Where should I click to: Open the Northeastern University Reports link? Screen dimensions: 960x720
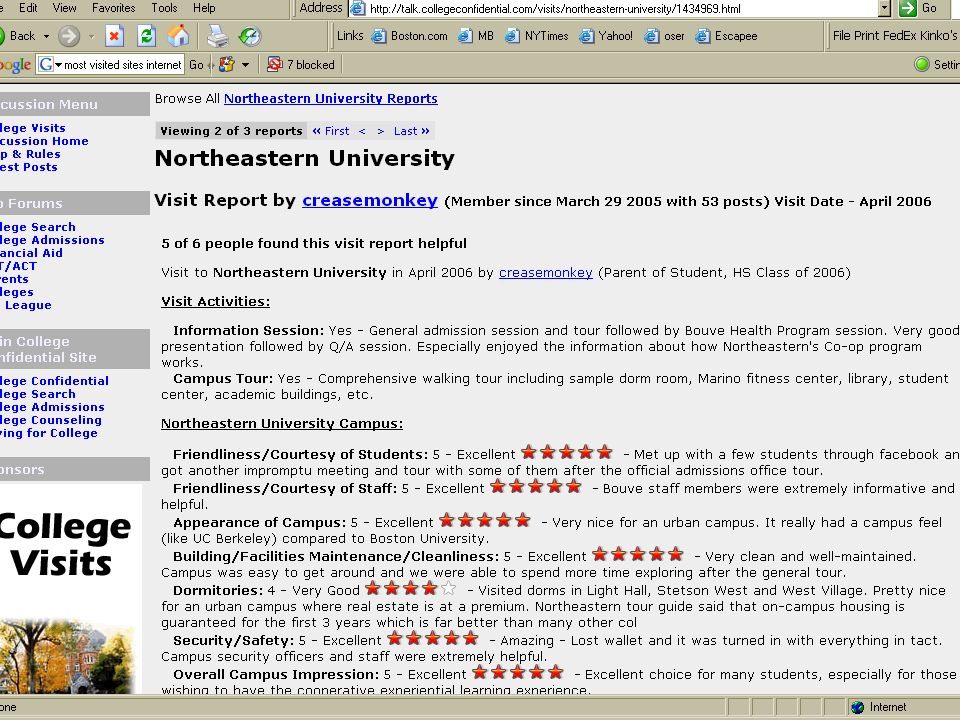(x=331, y=99)
